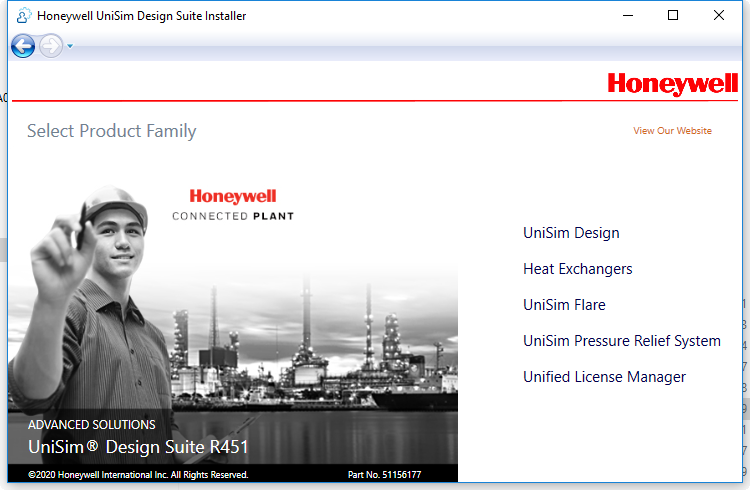Click the window title Honeywell UniSim Design Suite Installer
Viewport: 750px width, 490px height.
coord(142,16)
